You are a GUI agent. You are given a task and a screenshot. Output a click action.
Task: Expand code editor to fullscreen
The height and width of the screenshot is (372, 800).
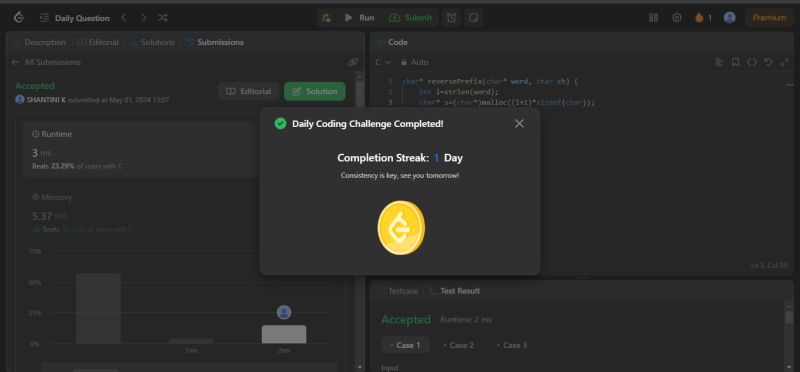point(785,62)
